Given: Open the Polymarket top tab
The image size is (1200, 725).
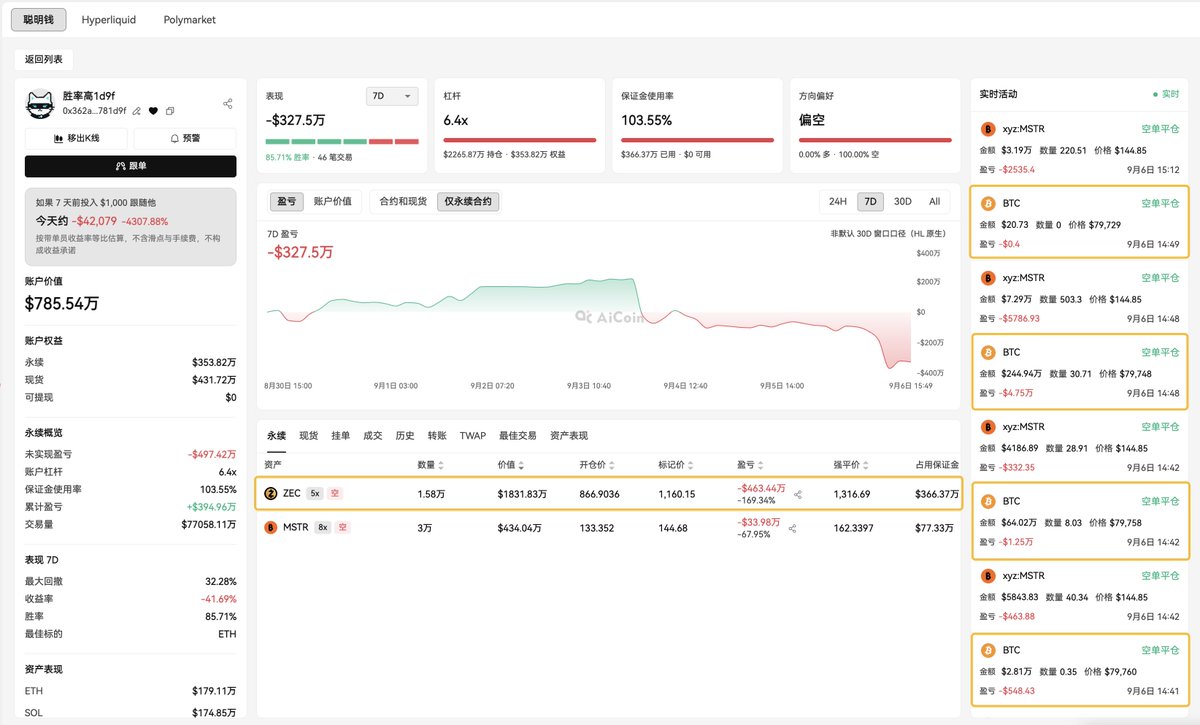Looking at the screenshot, I should pyautogui.click(x=189, y=19).
